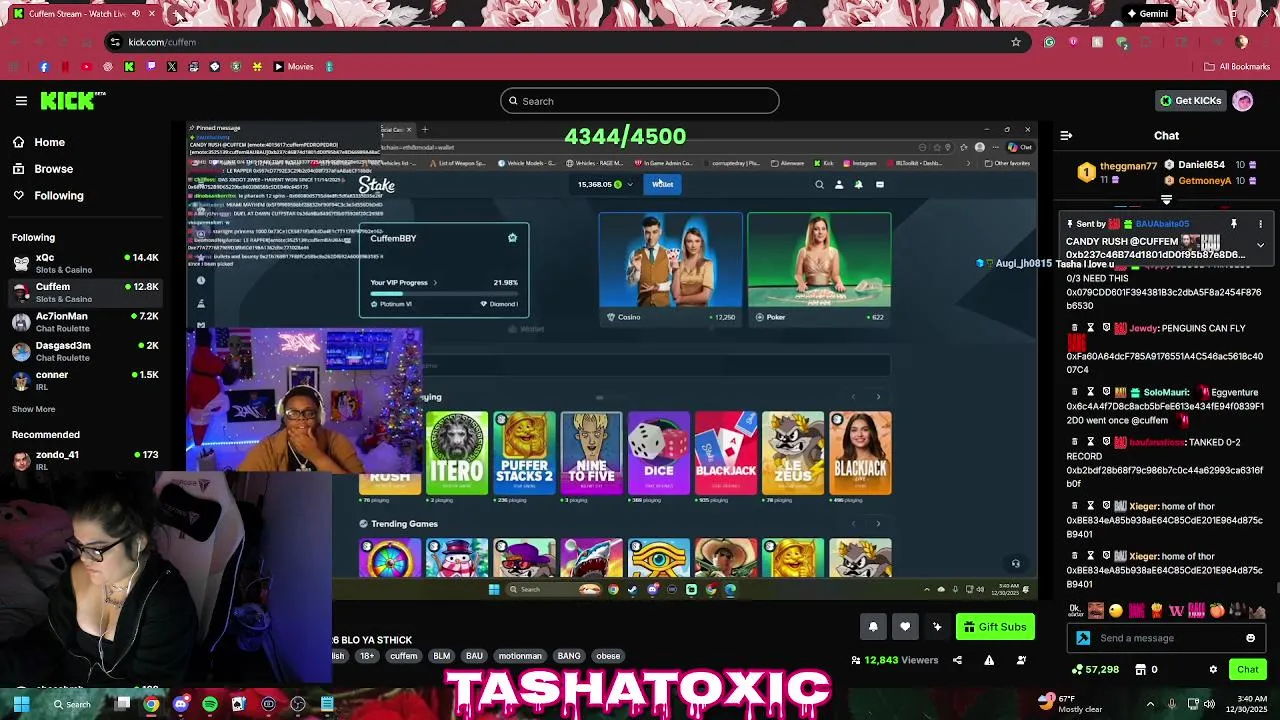Open the weather widget showing 67°F
Screen dimensions: 1280x720
tap(1069, 704)
